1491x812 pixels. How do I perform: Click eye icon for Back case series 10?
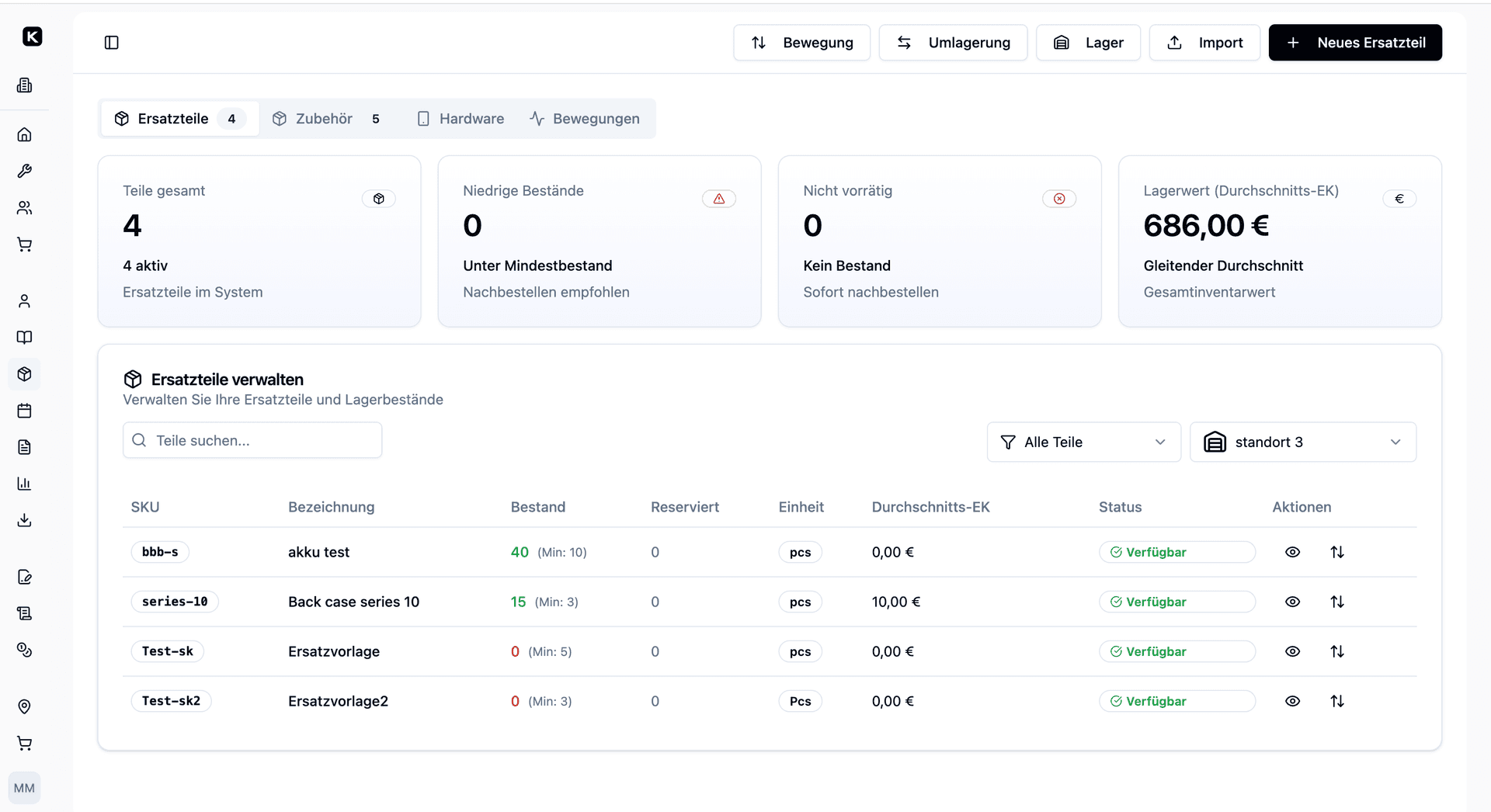1292,602
